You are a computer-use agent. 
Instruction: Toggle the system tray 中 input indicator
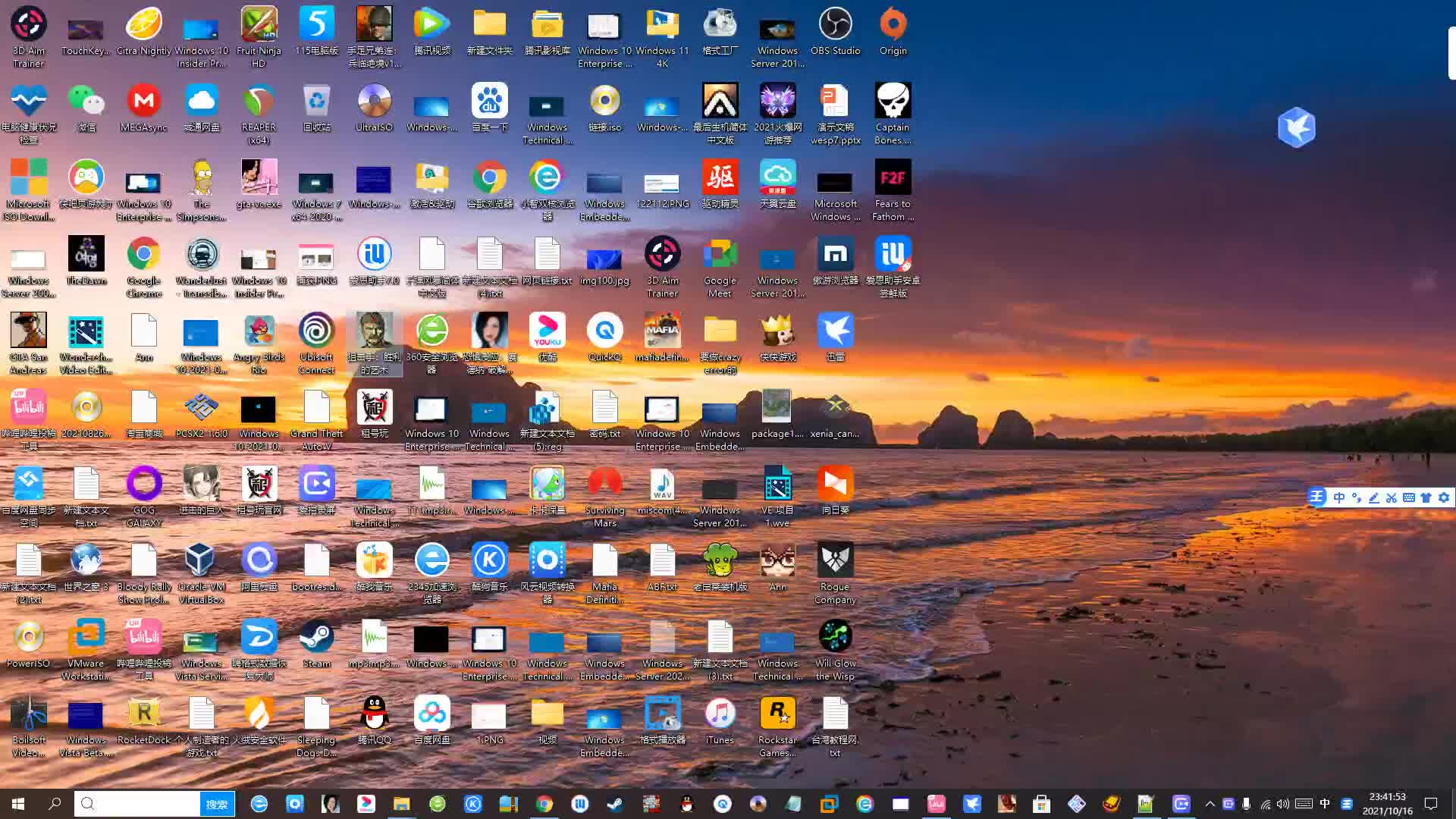pyautogui.click(x=1325, y=804)
